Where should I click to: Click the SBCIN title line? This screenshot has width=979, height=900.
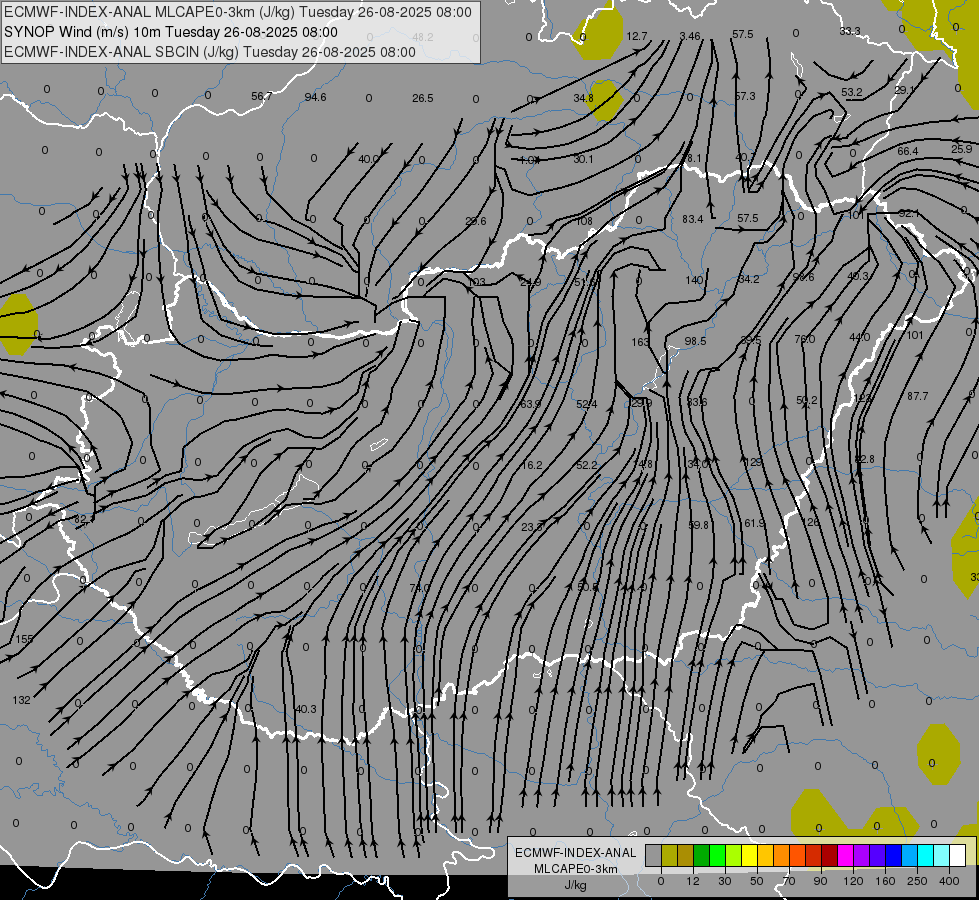coord(210,52)
